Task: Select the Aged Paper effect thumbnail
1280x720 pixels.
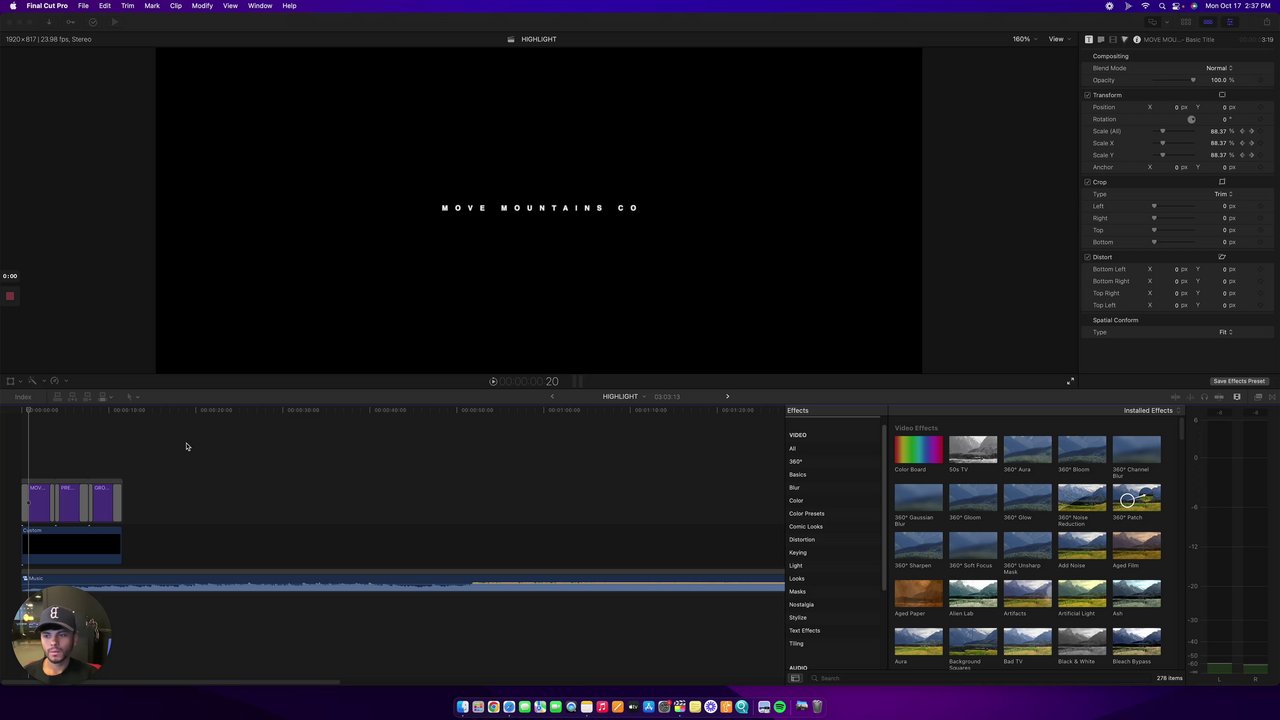Action: pos(918,594)
